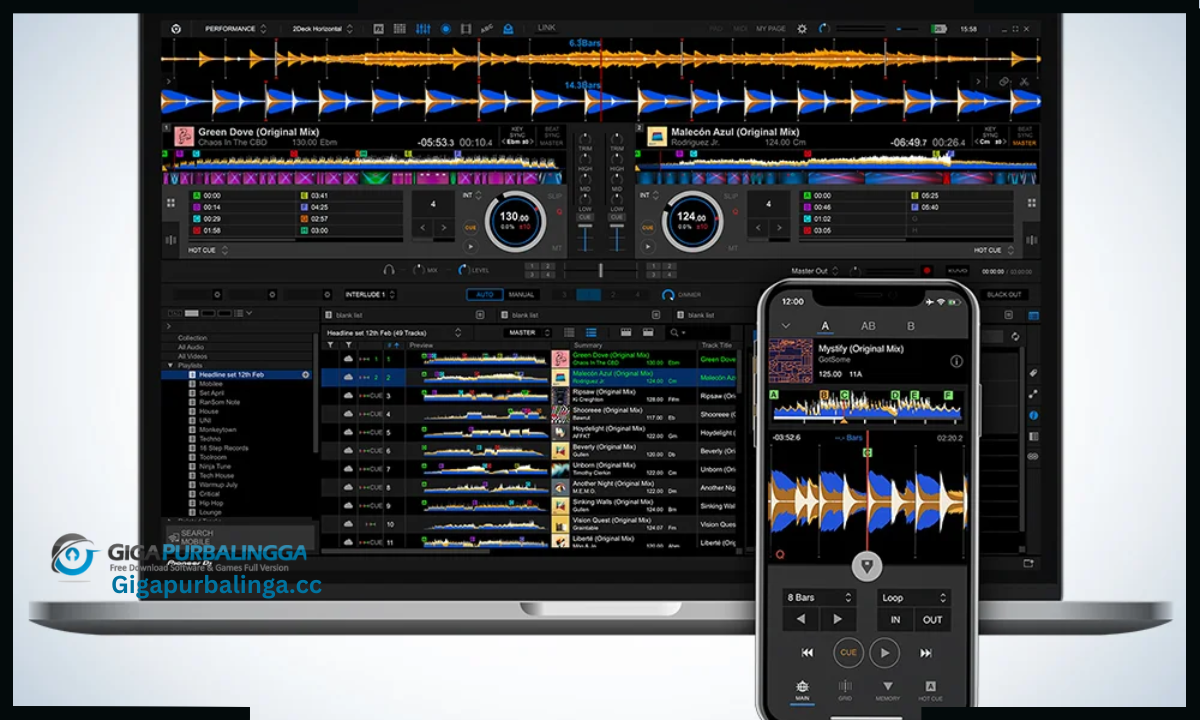The height and width of the screenshot is (720, 1200).
Task: Open the PERFORMANCE mode dropdown
Action: pos(236,29)
